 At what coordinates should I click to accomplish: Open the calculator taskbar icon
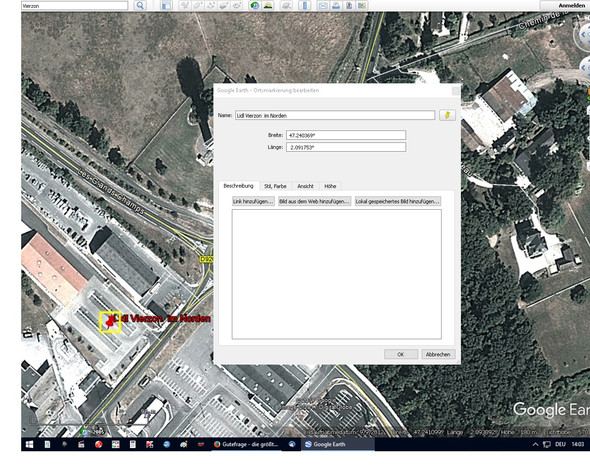133,445
